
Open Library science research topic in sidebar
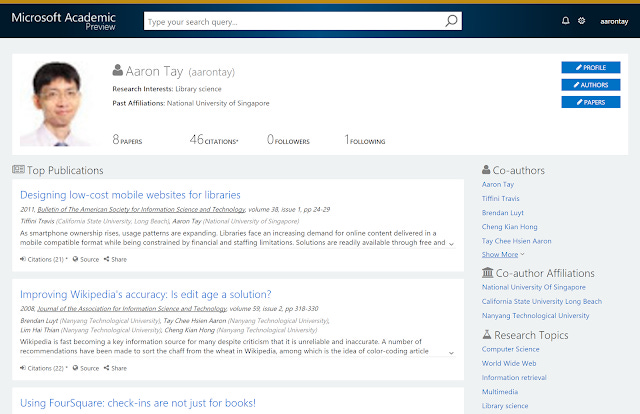(505, 406)
